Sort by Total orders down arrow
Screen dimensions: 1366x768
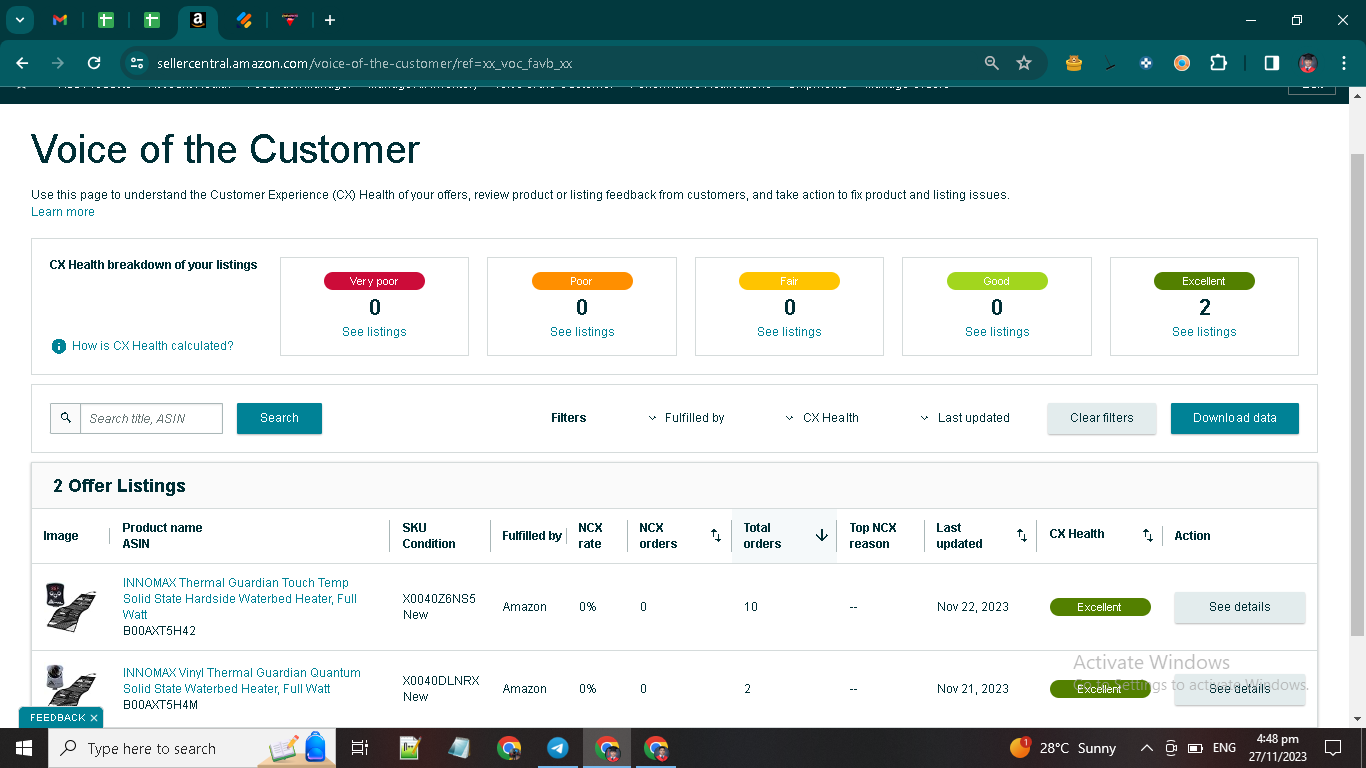tap(822, 536)
